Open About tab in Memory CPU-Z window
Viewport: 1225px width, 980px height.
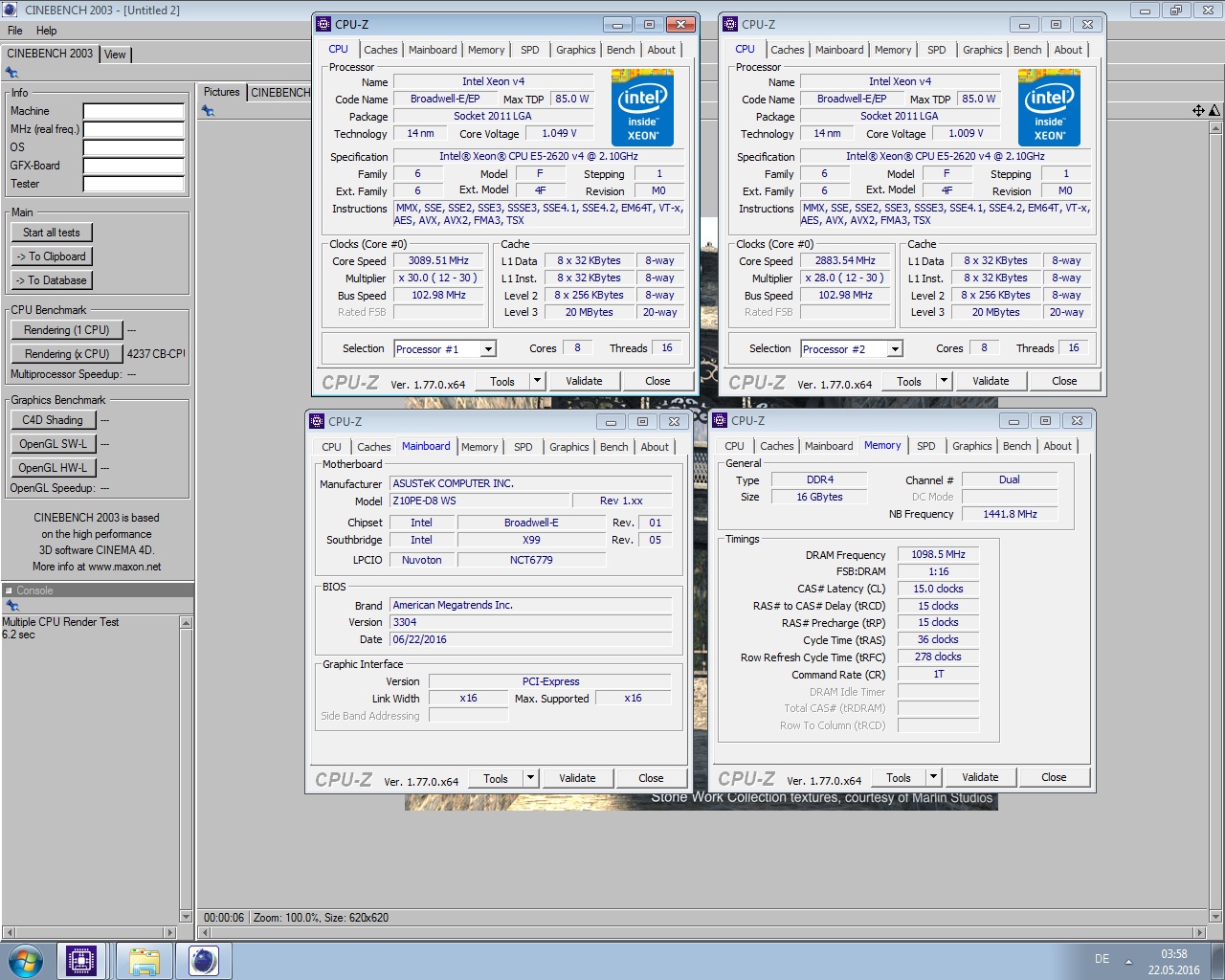point(1058,446)
